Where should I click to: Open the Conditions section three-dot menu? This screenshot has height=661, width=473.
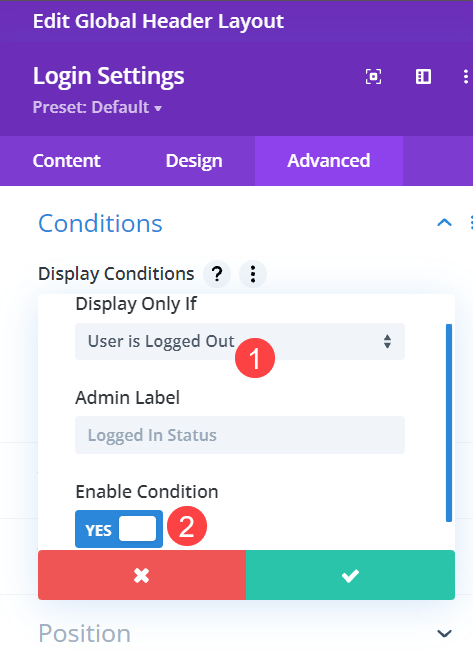(471, 223)
